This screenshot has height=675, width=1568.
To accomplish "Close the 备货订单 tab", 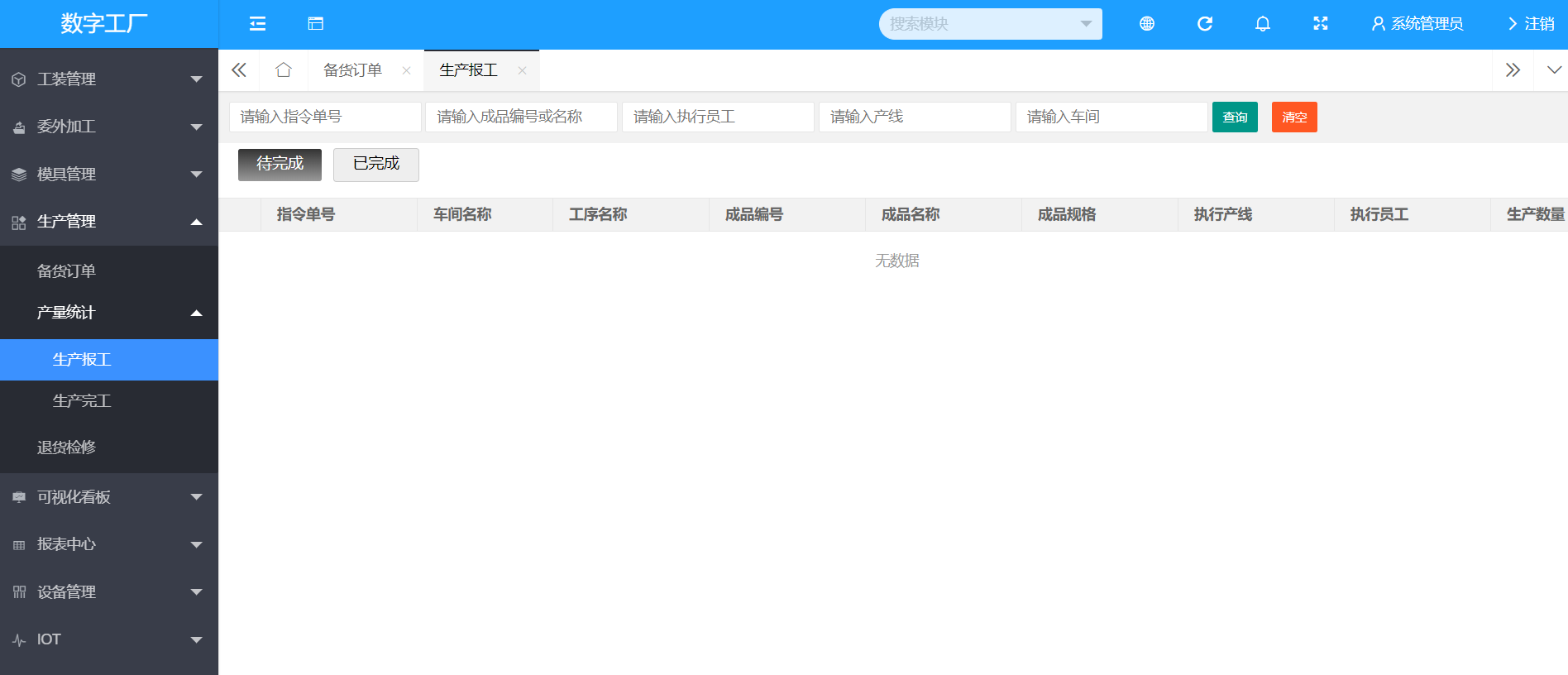I will tap(406, 70).
